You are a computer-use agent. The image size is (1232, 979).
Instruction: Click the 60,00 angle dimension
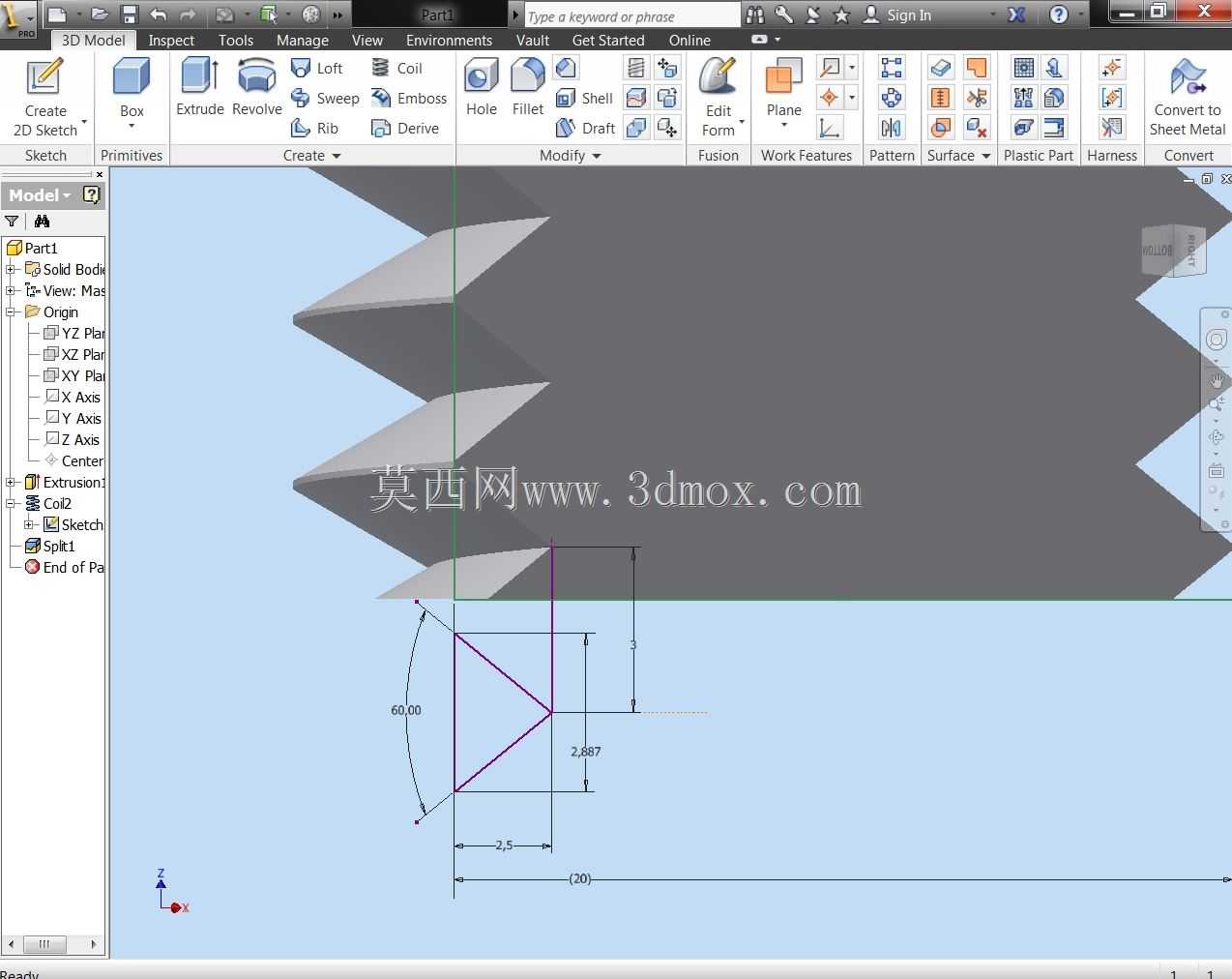406,710
